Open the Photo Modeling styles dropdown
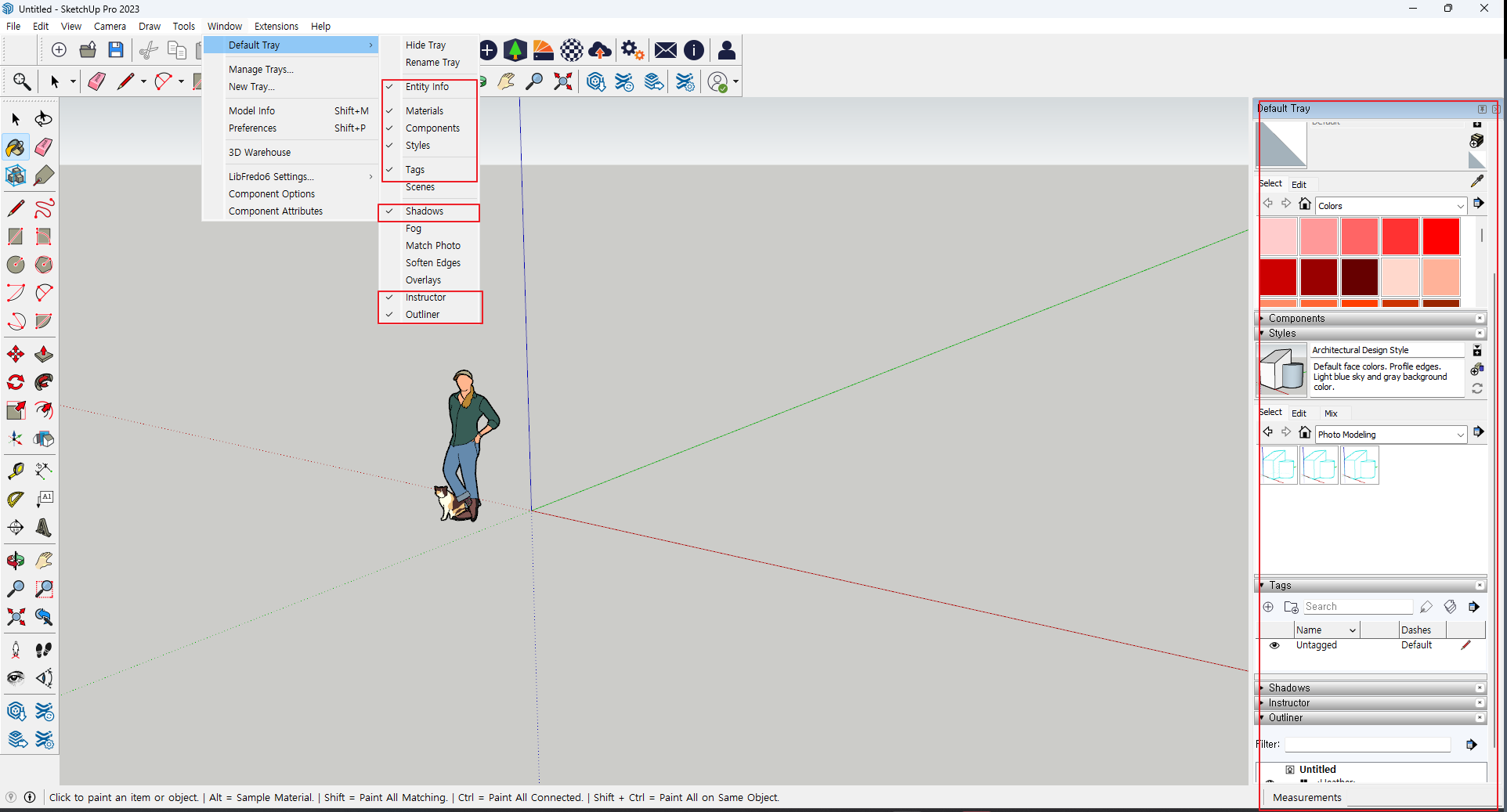This screenshot has height=812, width=1507. pyautogui.click(x=1390, y=435)
